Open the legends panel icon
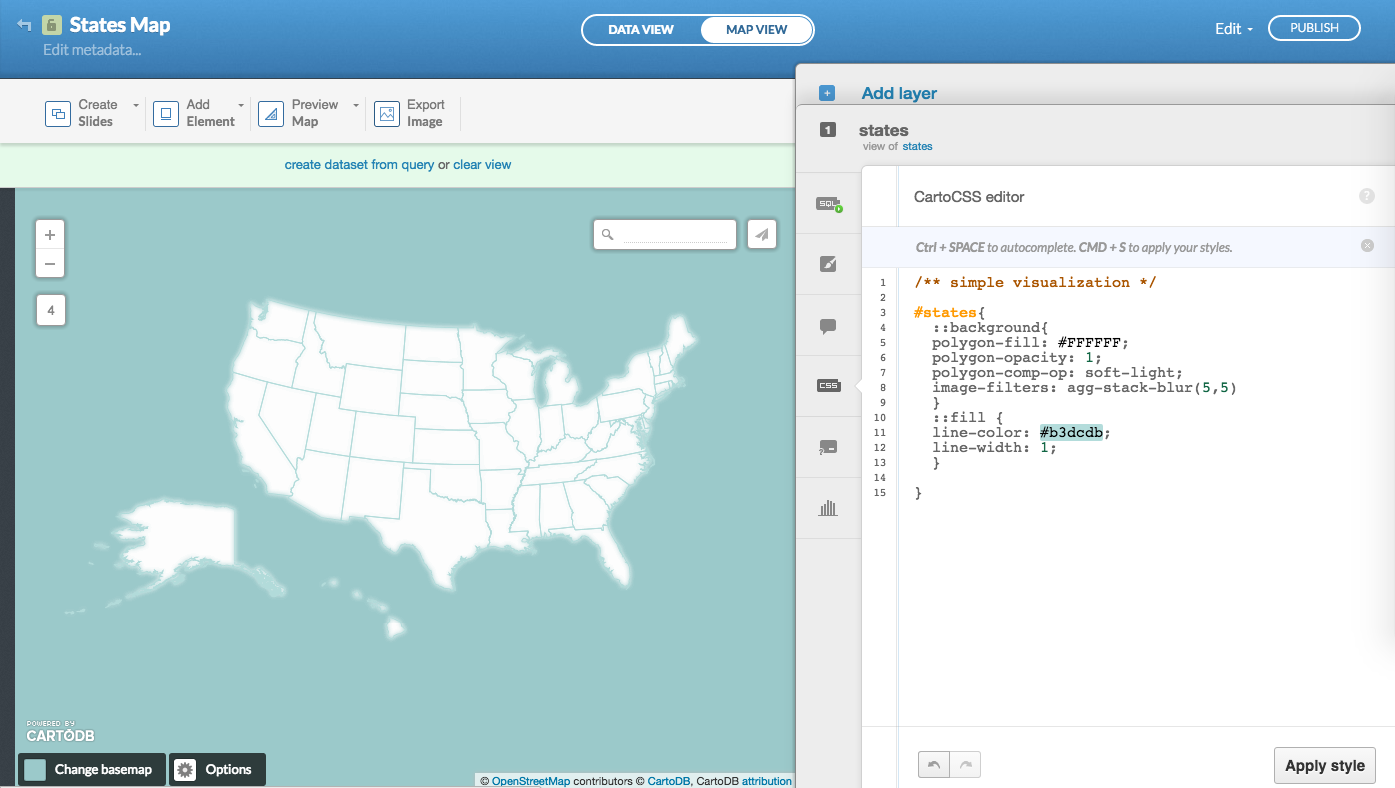1395x788 pixels. (x=828, y=447)
